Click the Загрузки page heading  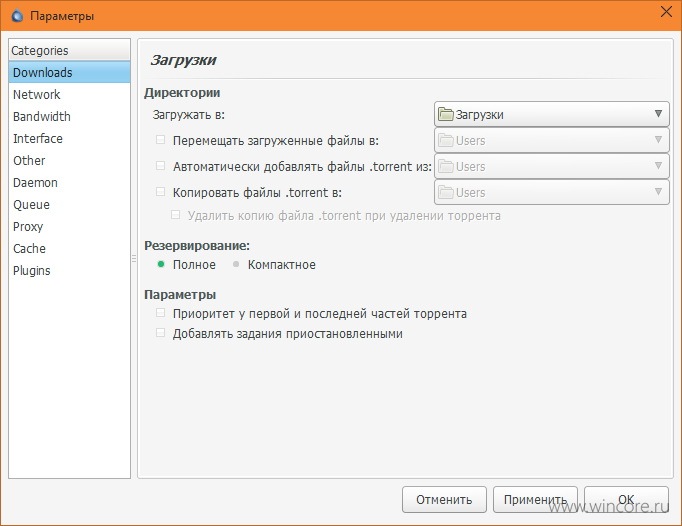[x=183, y=60]
